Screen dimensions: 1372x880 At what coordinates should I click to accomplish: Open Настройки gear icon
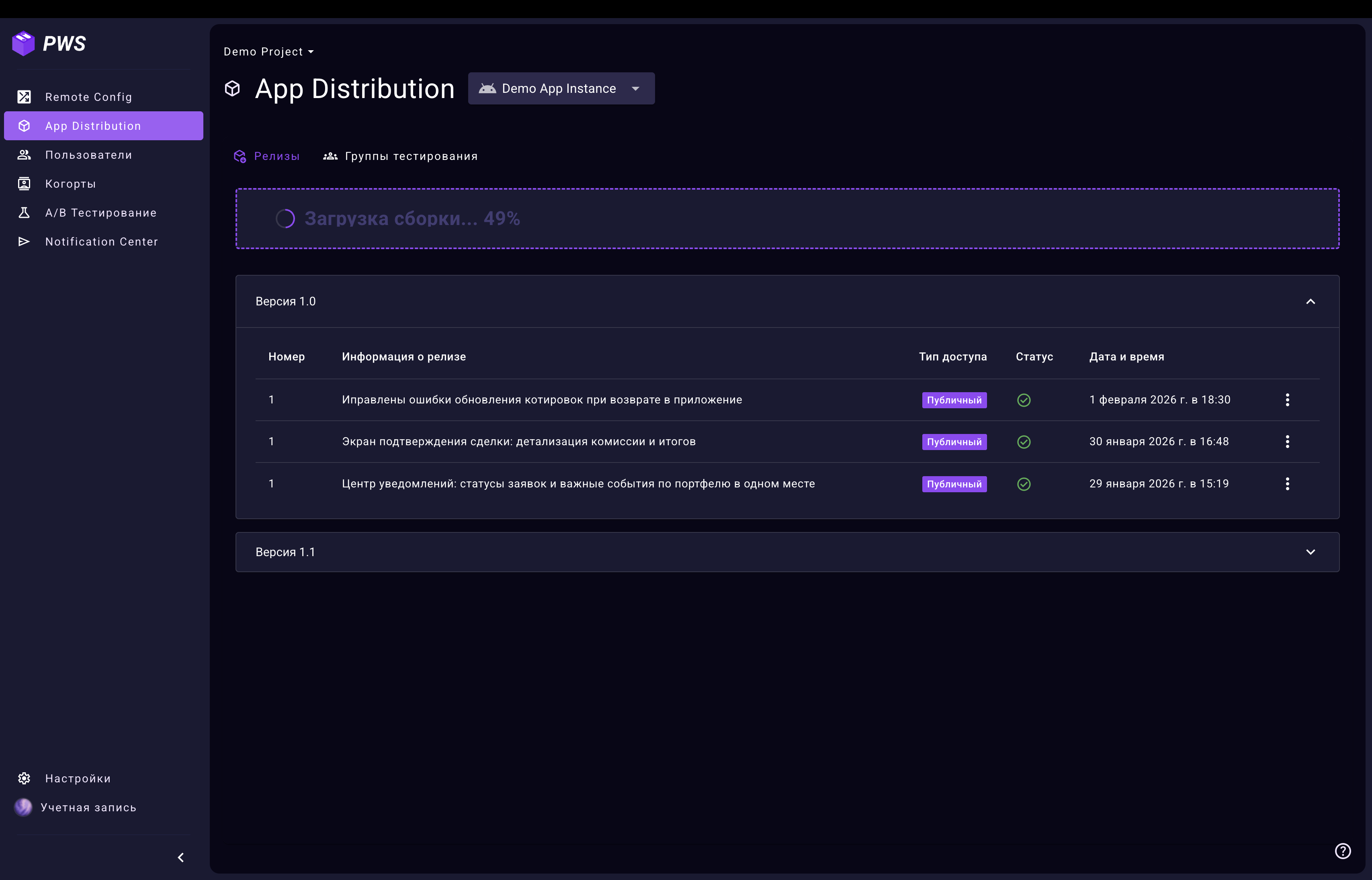pos(24,778)
